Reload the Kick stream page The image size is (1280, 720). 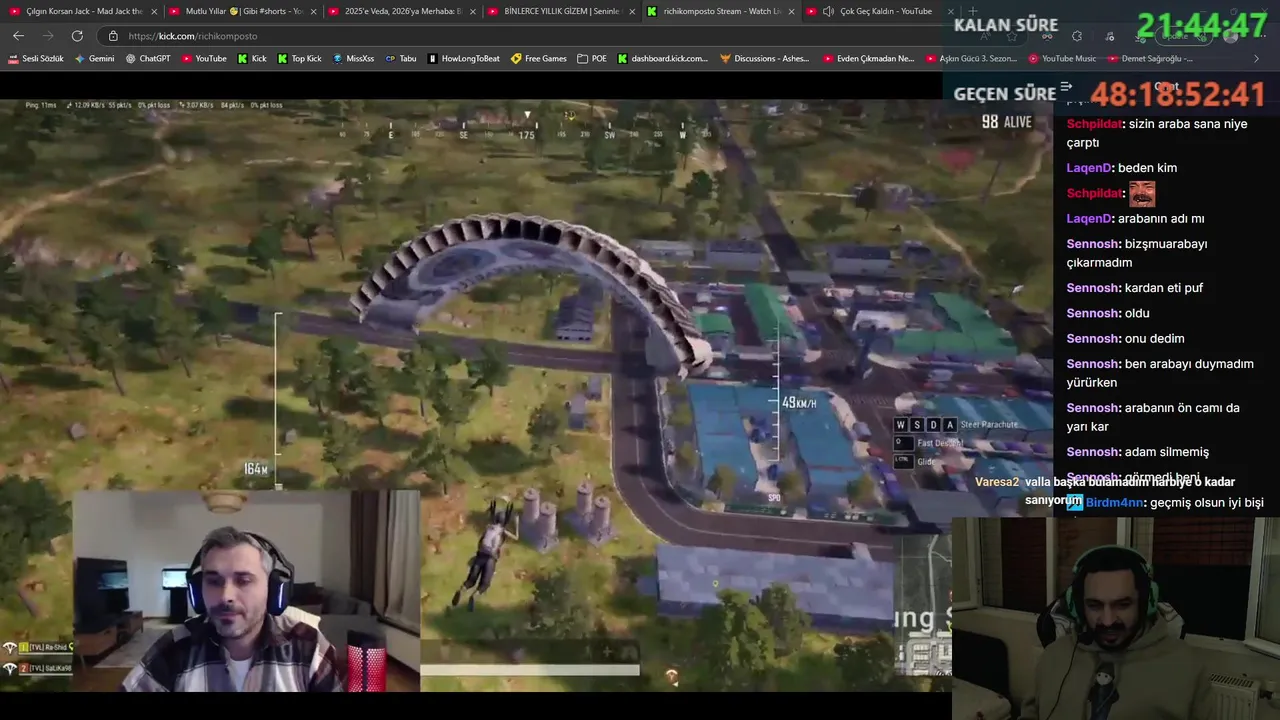click(77, 36)
